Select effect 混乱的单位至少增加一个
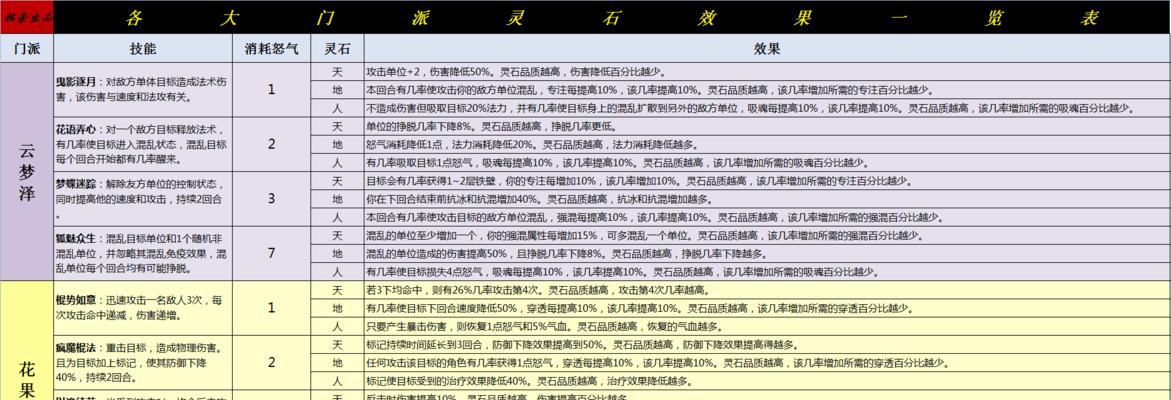 767,235
